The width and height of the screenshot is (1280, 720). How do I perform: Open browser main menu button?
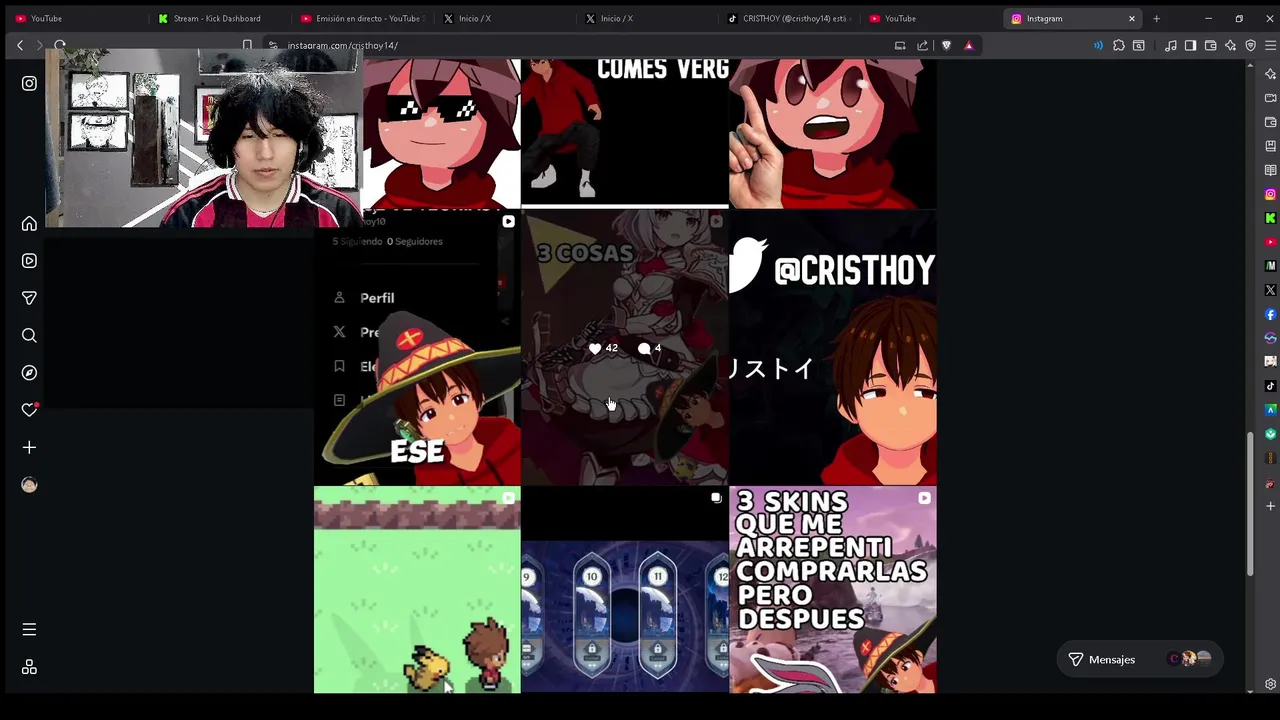coord(1270,45)
